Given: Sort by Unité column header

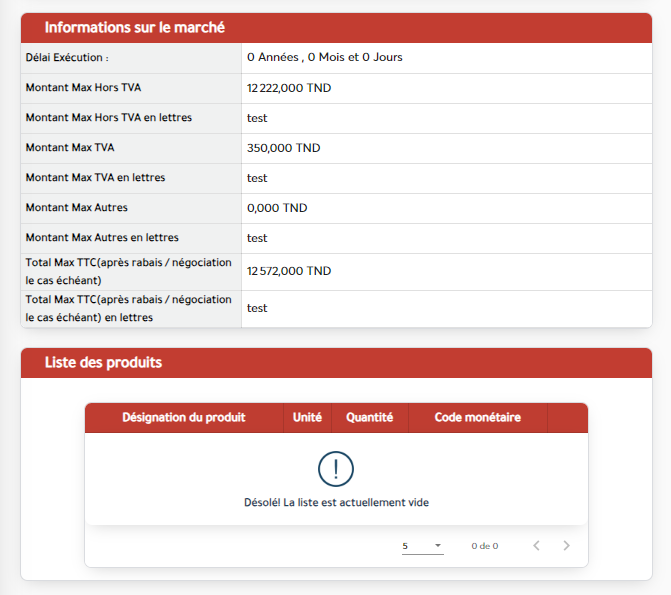Looking at the screenshot, I should 307,418.
